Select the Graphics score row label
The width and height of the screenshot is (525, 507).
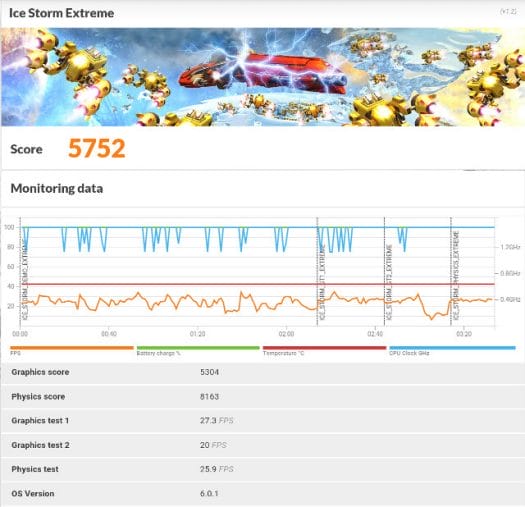tap(40, 372)
